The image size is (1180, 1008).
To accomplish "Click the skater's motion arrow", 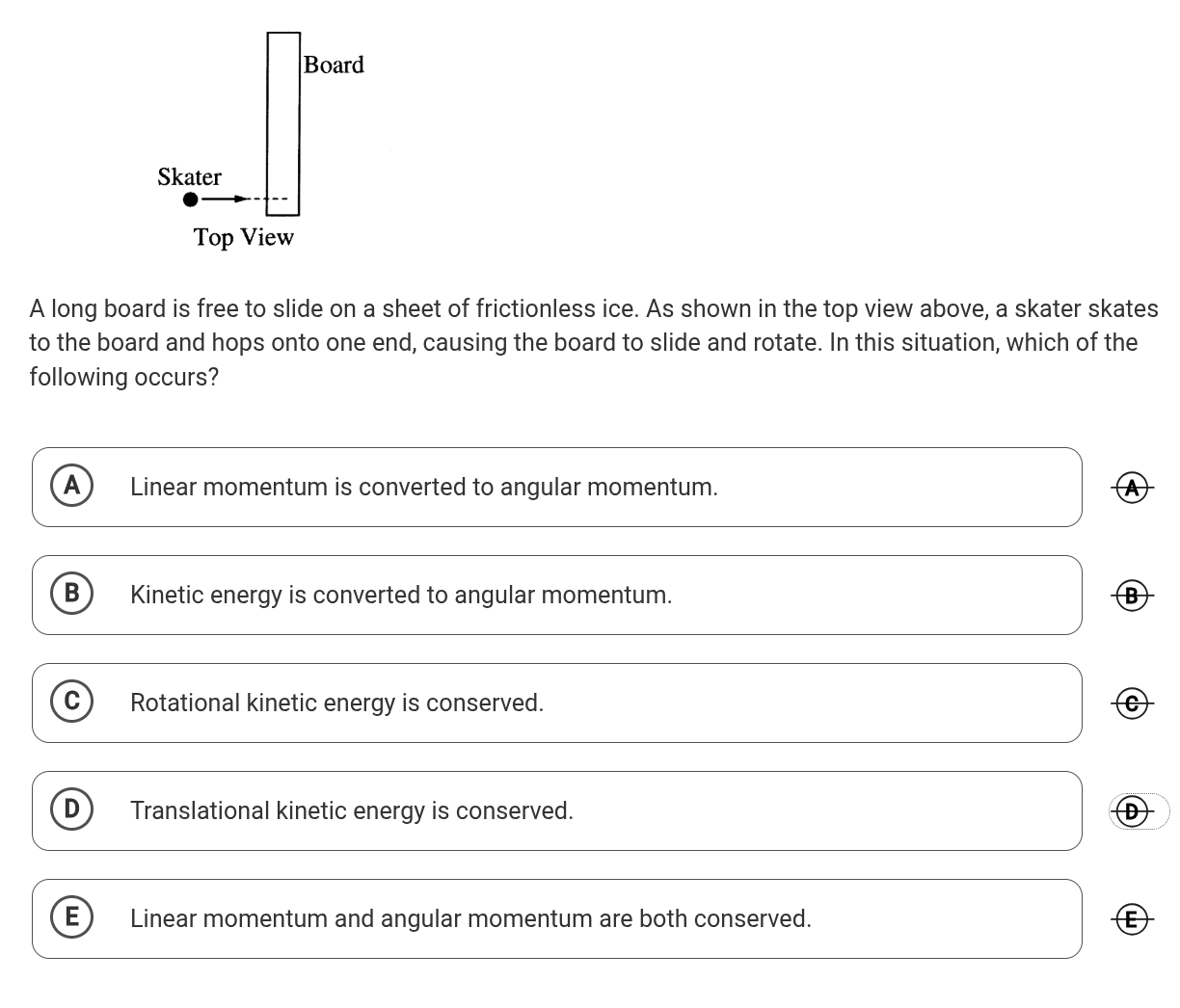I will pos(226,199).
